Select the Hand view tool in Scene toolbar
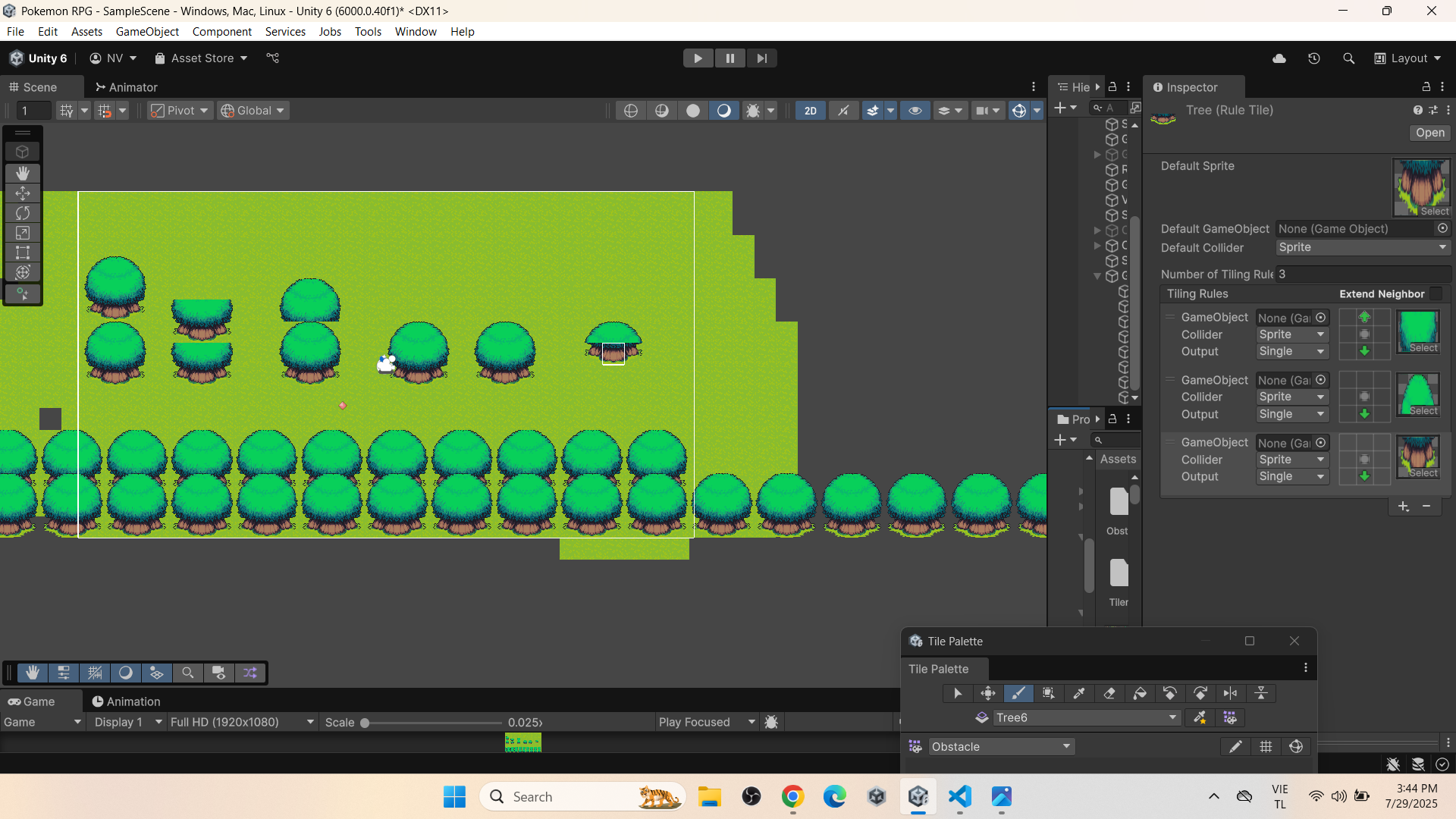The image size is (1456, 819). [x=23, y=174]
